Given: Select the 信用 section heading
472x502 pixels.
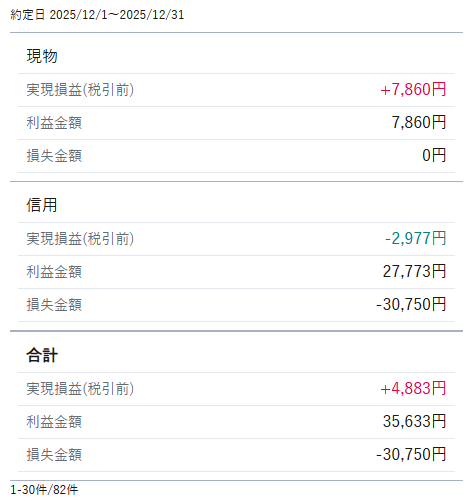Looking at the screenshot, I should 42,205.
